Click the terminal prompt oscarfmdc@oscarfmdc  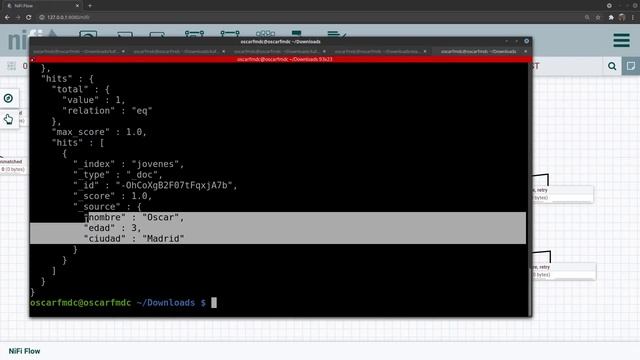coord(81,303)
